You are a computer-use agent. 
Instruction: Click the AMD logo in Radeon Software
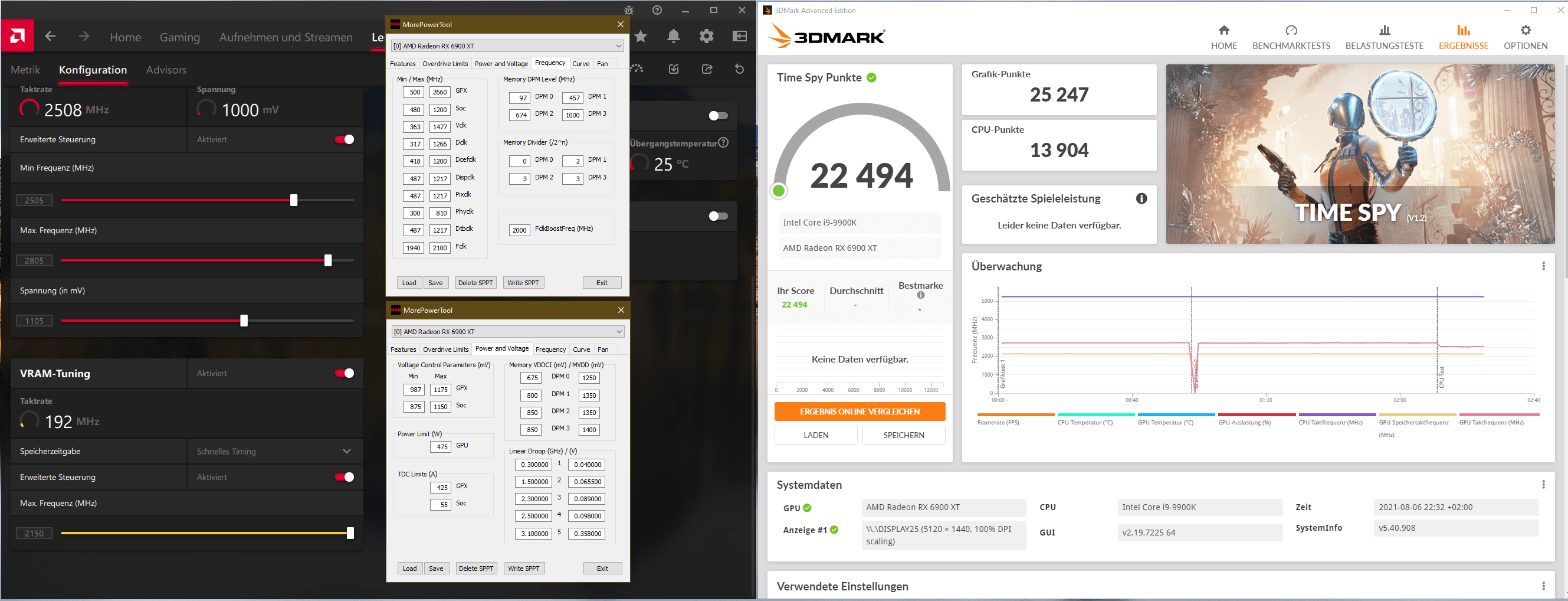18,37
